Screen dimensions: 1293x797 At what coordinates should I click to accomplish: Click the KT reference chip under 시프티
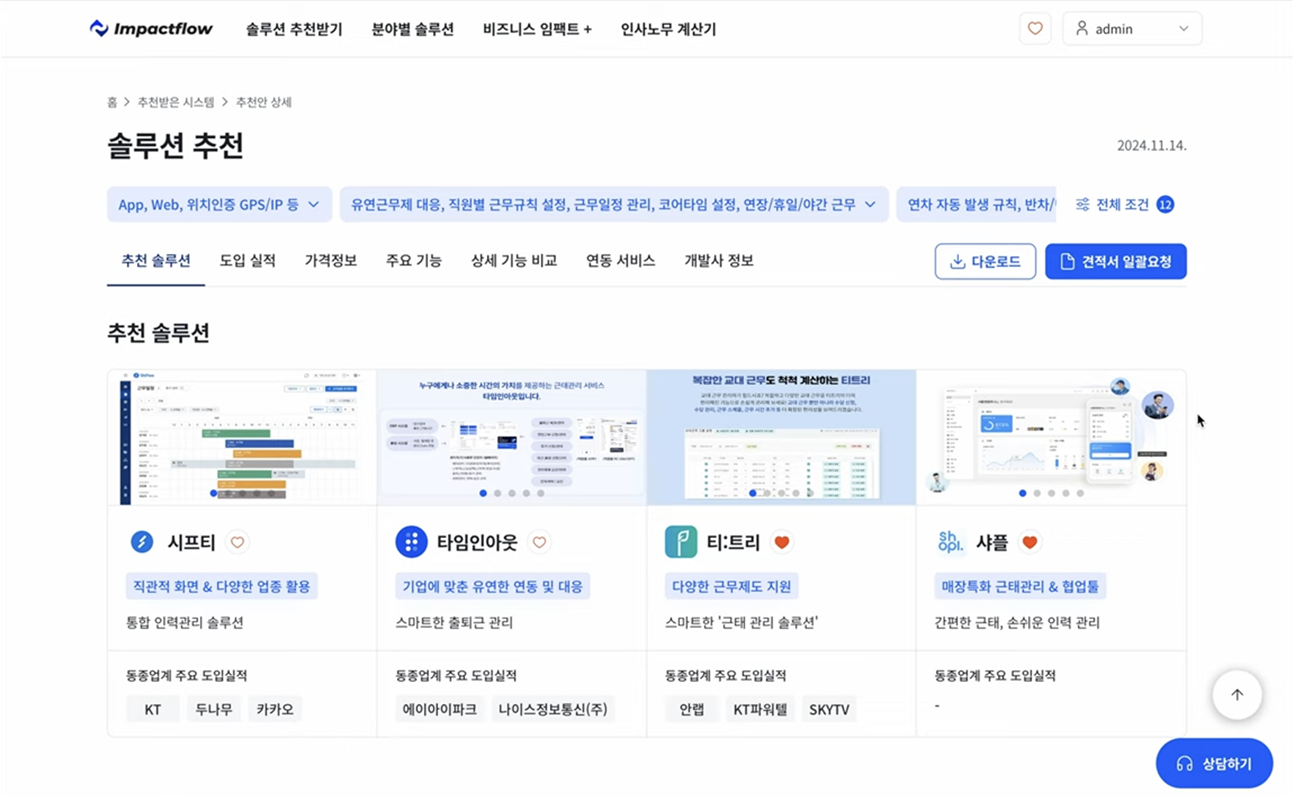(x=153, y=709)
